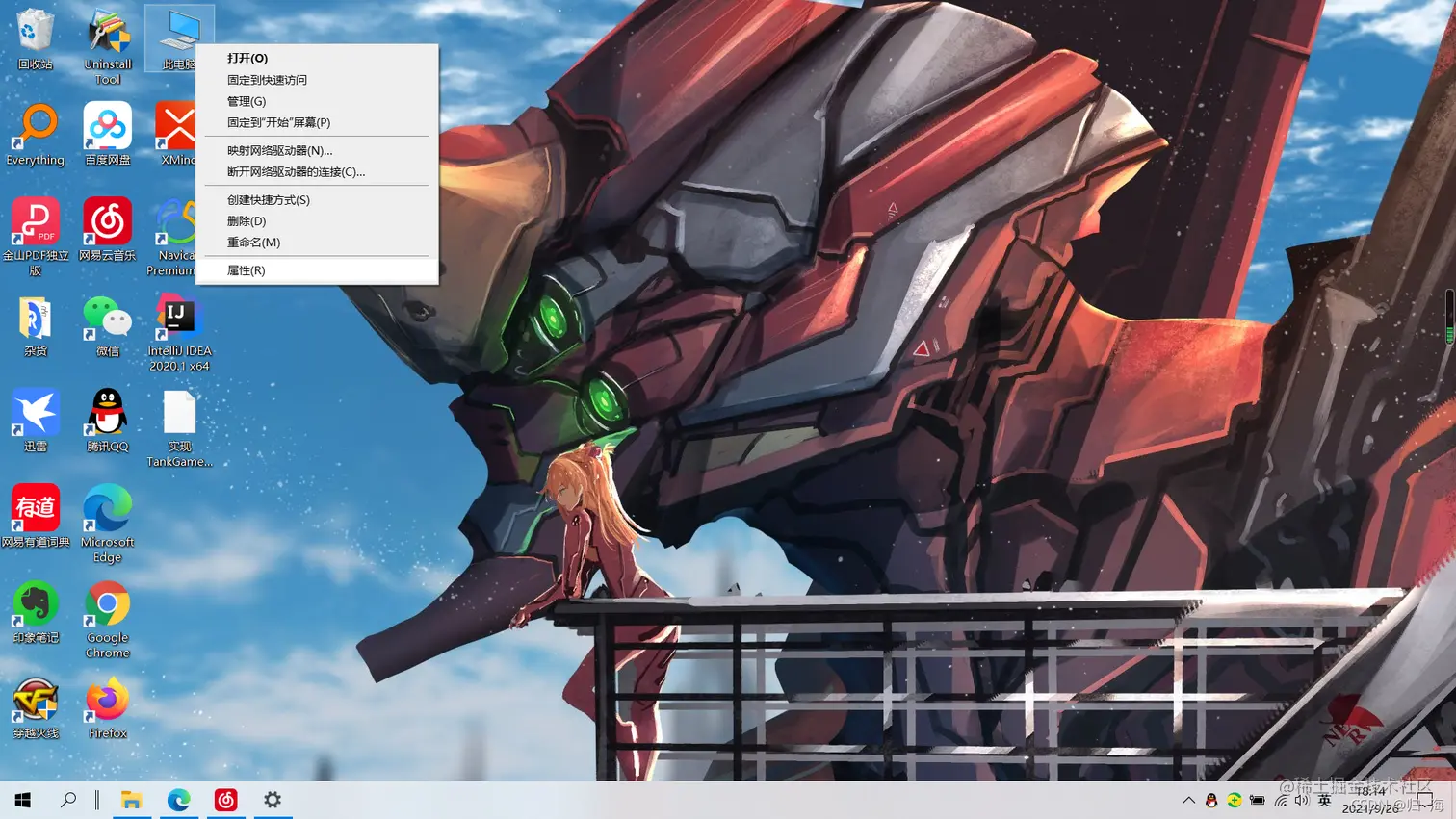Select the XMind desktop icon
Image resolution: width=1456 pixels, height=819 pixels.
[x=177, y=135]
